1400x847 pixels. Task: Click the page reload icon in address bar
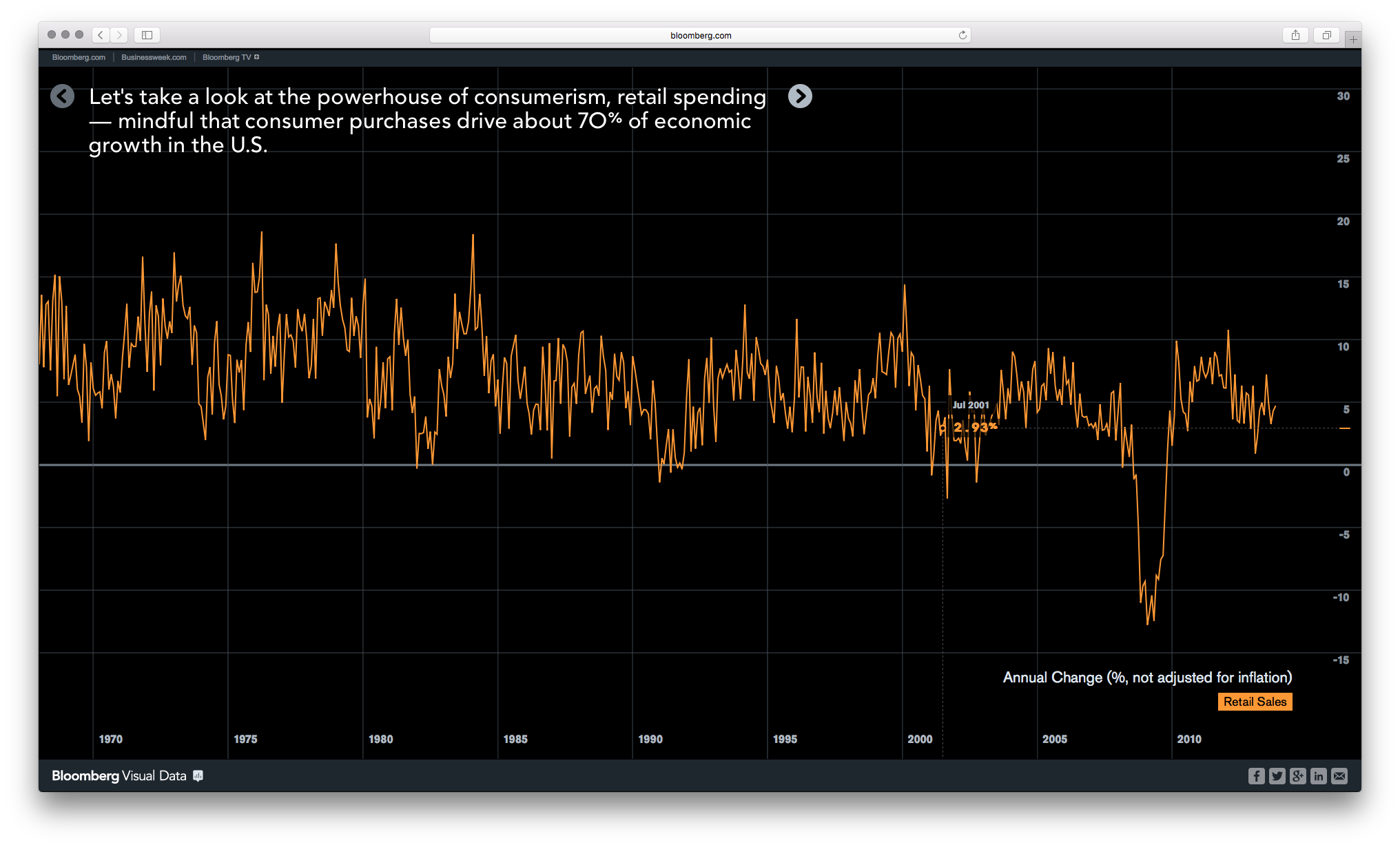962,35
